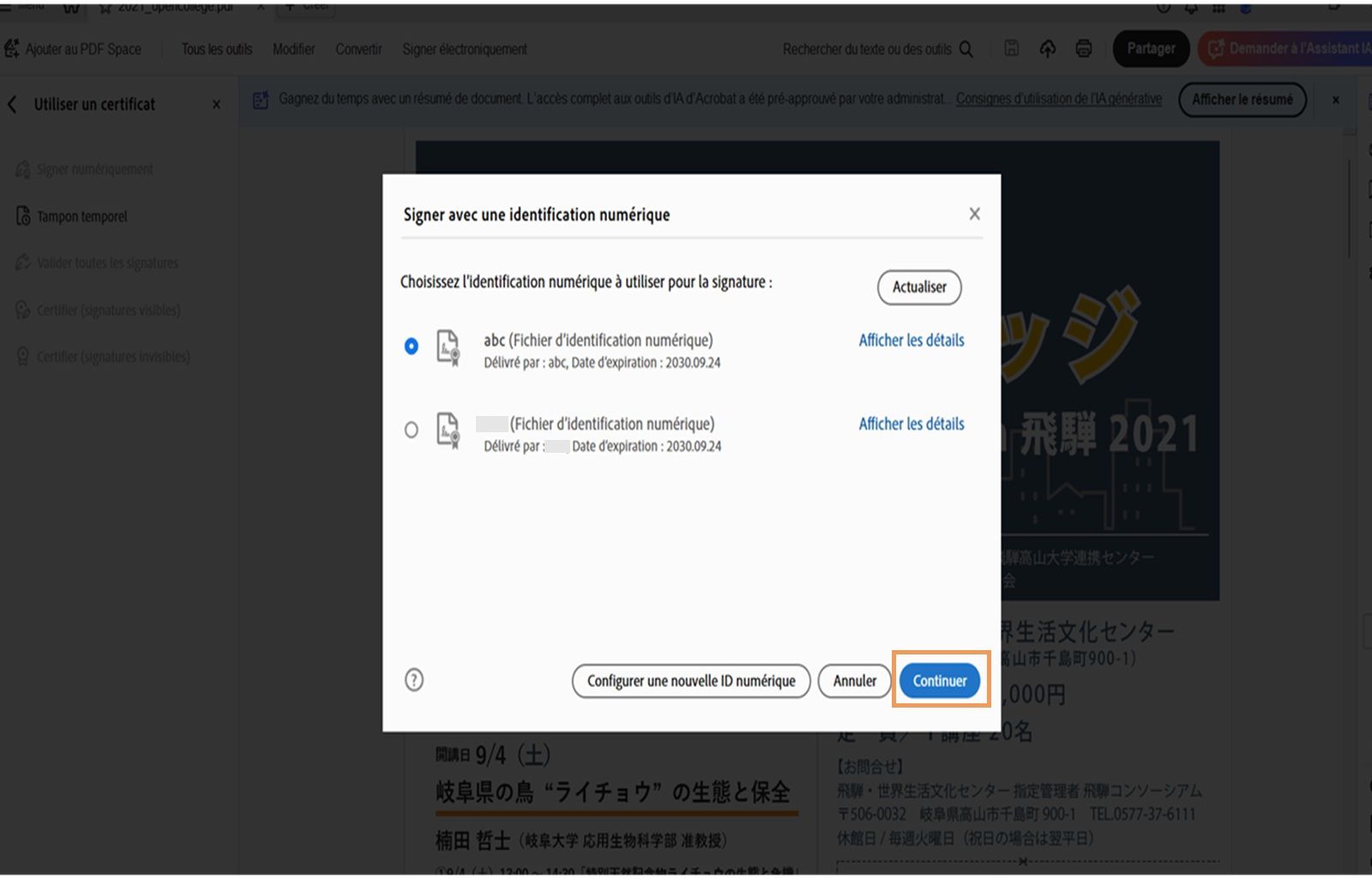Open the search icon for text or tools
1372x886 pixels.
pyautogui.click(x=967, y=50)
